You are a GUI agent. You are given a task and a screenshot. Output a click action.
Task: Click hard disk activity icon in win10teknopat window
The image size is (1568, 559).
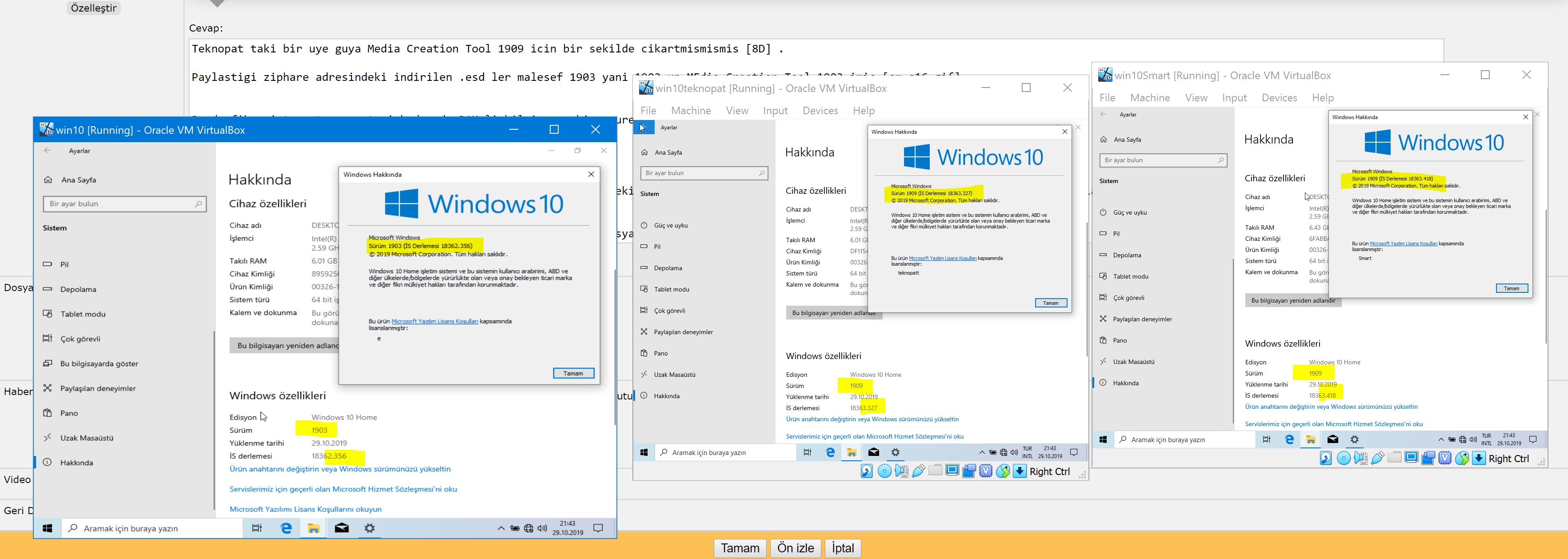[x=867, y=471]
